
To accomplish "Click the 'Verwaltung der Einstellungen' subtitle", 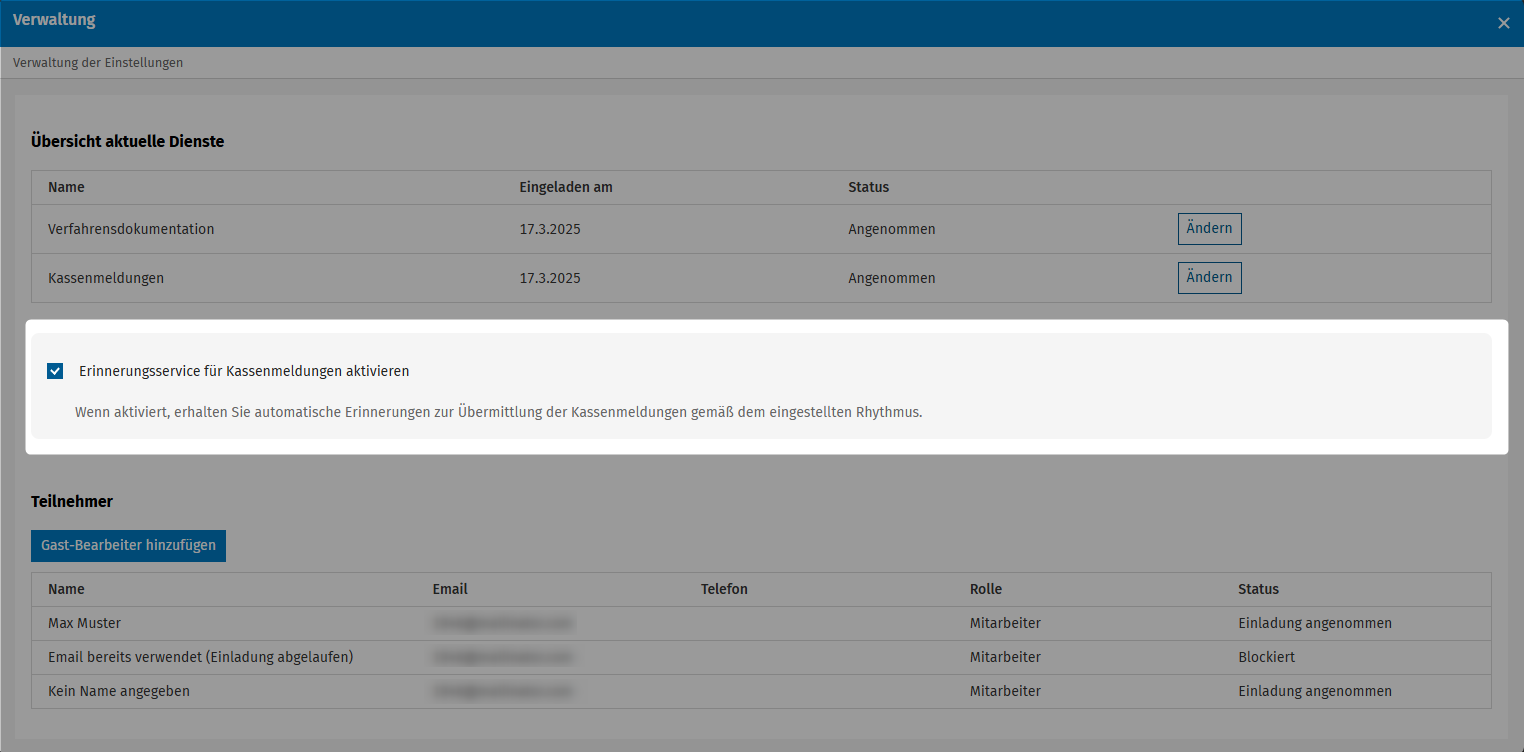I will click(98, 62).
